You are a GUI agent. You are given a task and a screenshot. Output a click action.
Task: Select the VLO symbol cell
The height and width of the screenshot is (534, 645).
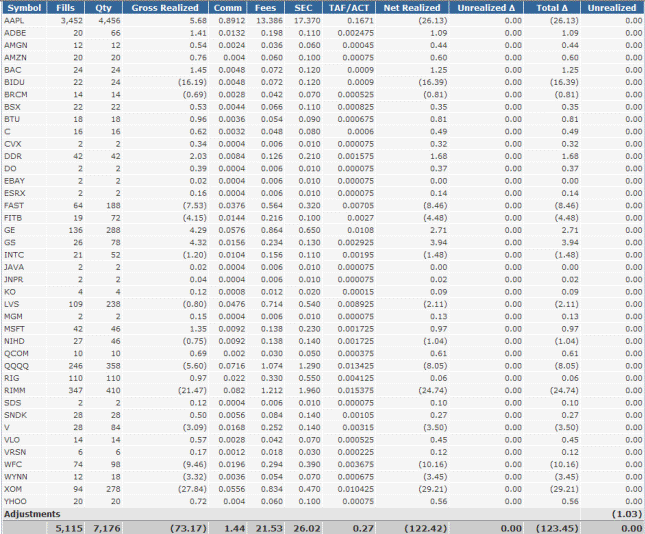[12, 440]
